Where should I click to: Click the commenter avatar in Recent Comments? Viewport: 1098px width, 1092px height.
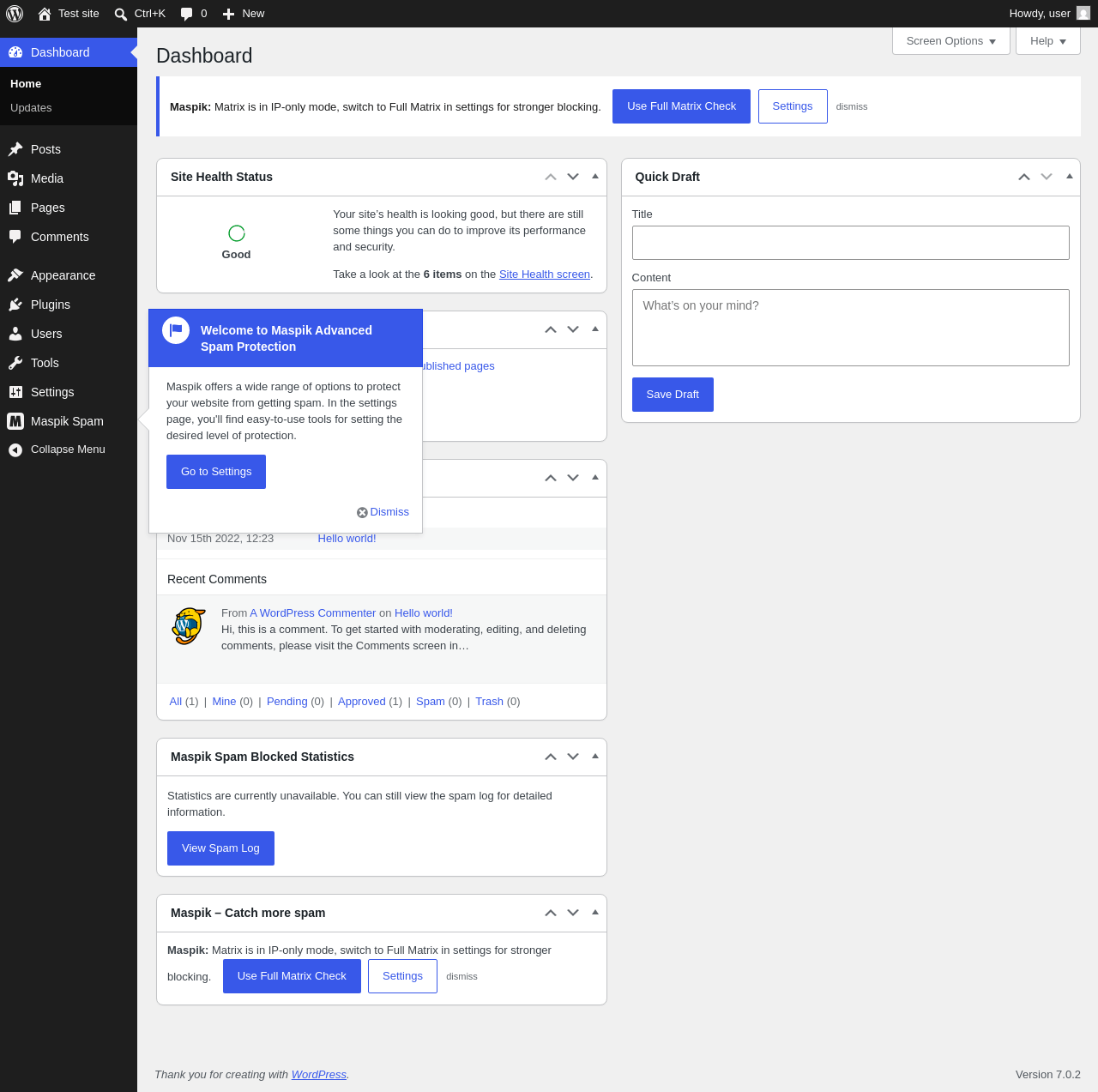(189, 626)
